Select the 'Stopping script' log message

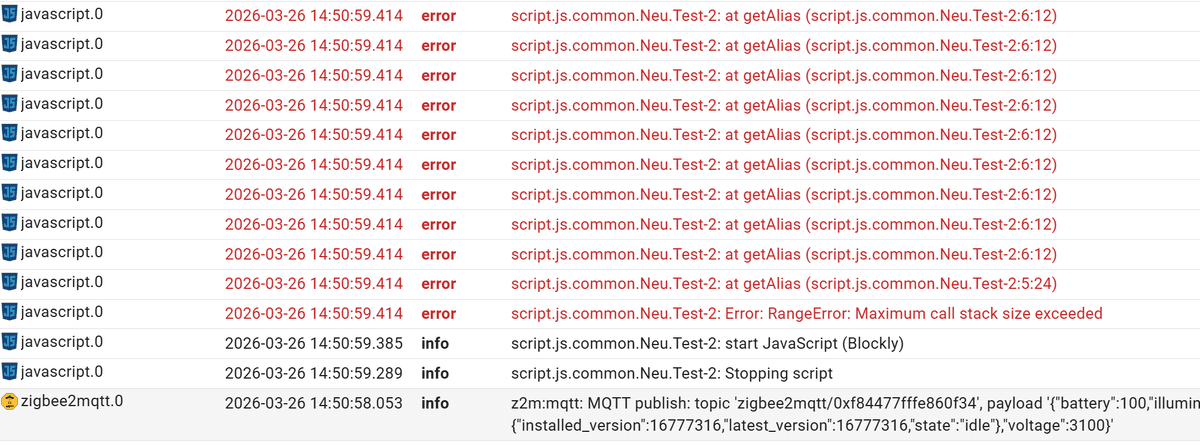click(671, 373)
